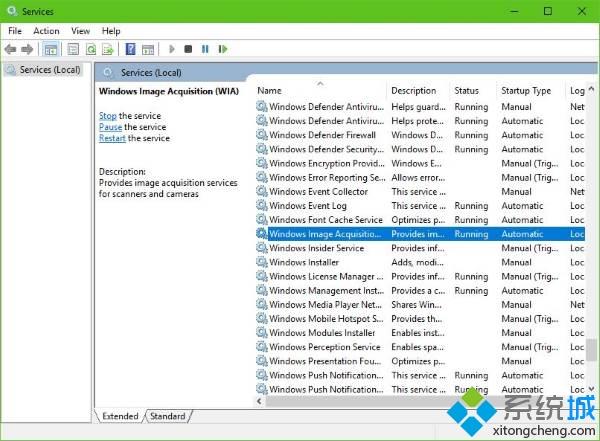Click the Restart Service toolbar icon
The height and width of the screenshot is (441, 600).
point(223,49)
